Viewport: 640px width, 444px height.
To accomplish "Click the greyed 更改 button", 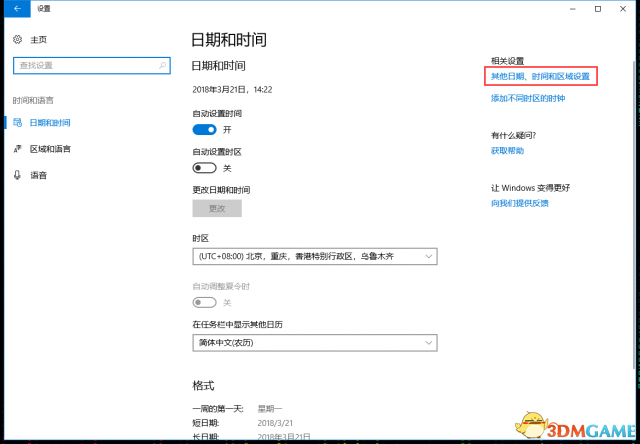I will (217, 208).
